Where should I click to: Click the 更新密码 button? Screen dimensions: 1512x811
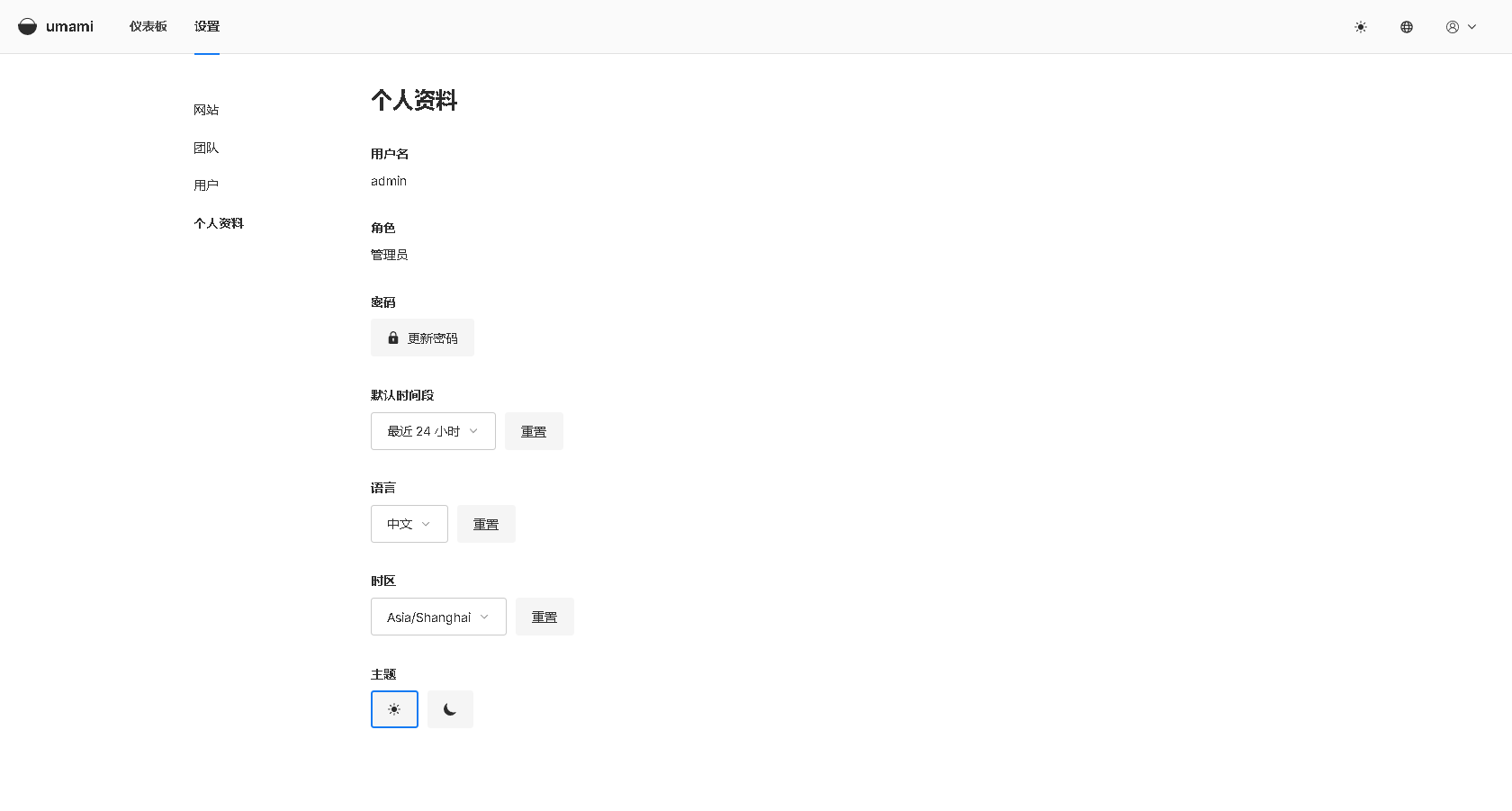(x=422, y=338)
